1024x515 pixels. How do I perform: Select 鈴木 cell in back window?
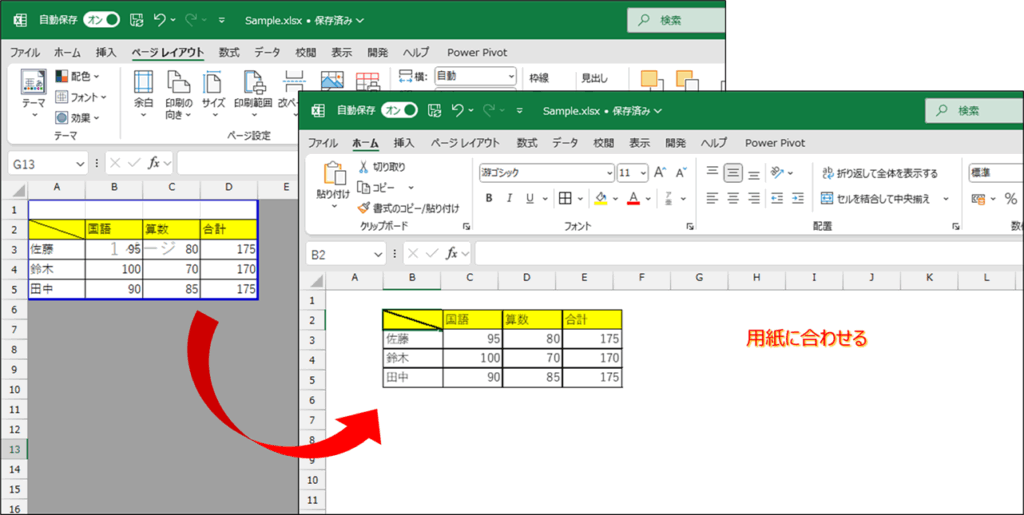pyautogui.click(x=57, y=269)
